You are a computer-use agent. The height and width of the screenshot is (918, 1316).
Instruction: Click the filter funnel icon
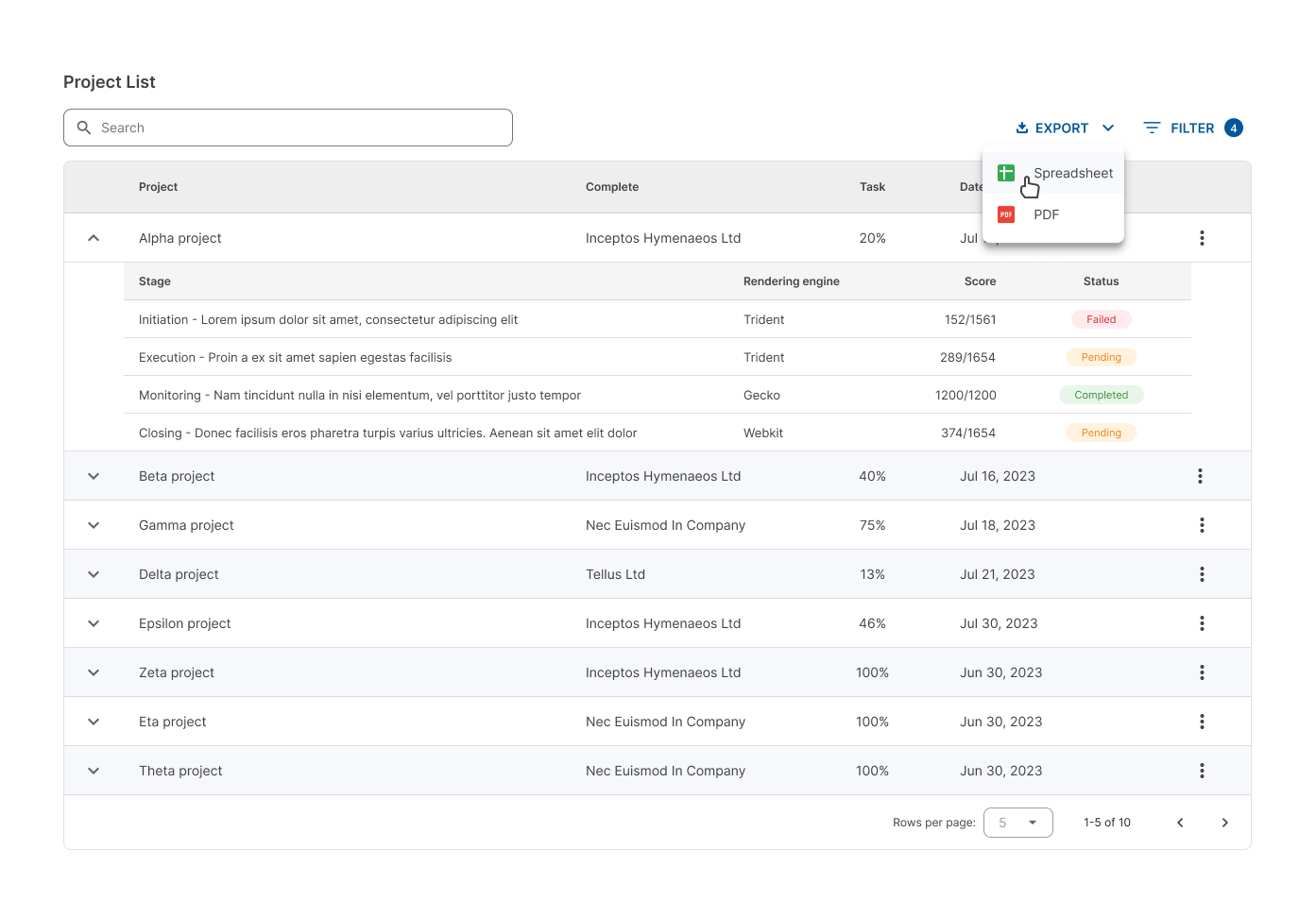click(x=1151, y=127)
